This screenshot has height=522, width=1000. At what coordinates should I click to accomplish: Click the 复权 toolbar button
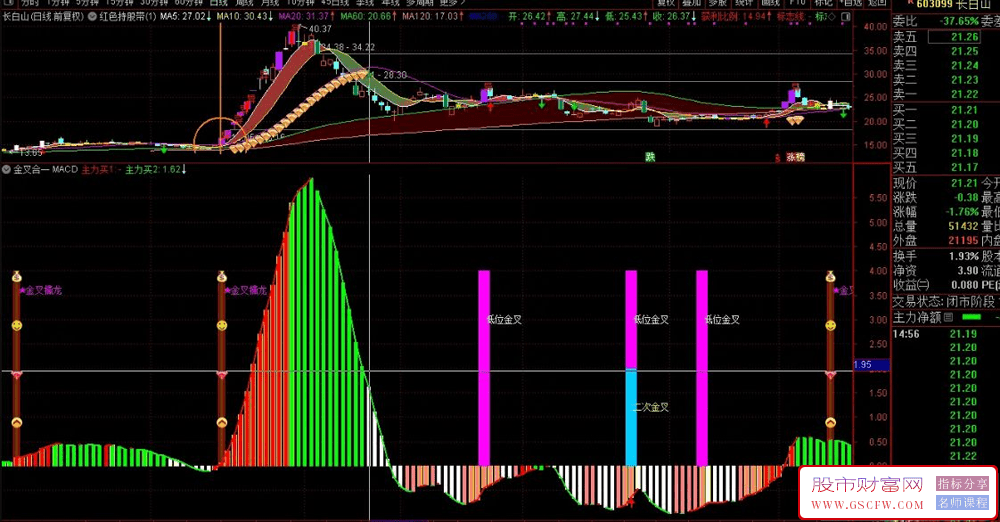click(x=666, y=3)
